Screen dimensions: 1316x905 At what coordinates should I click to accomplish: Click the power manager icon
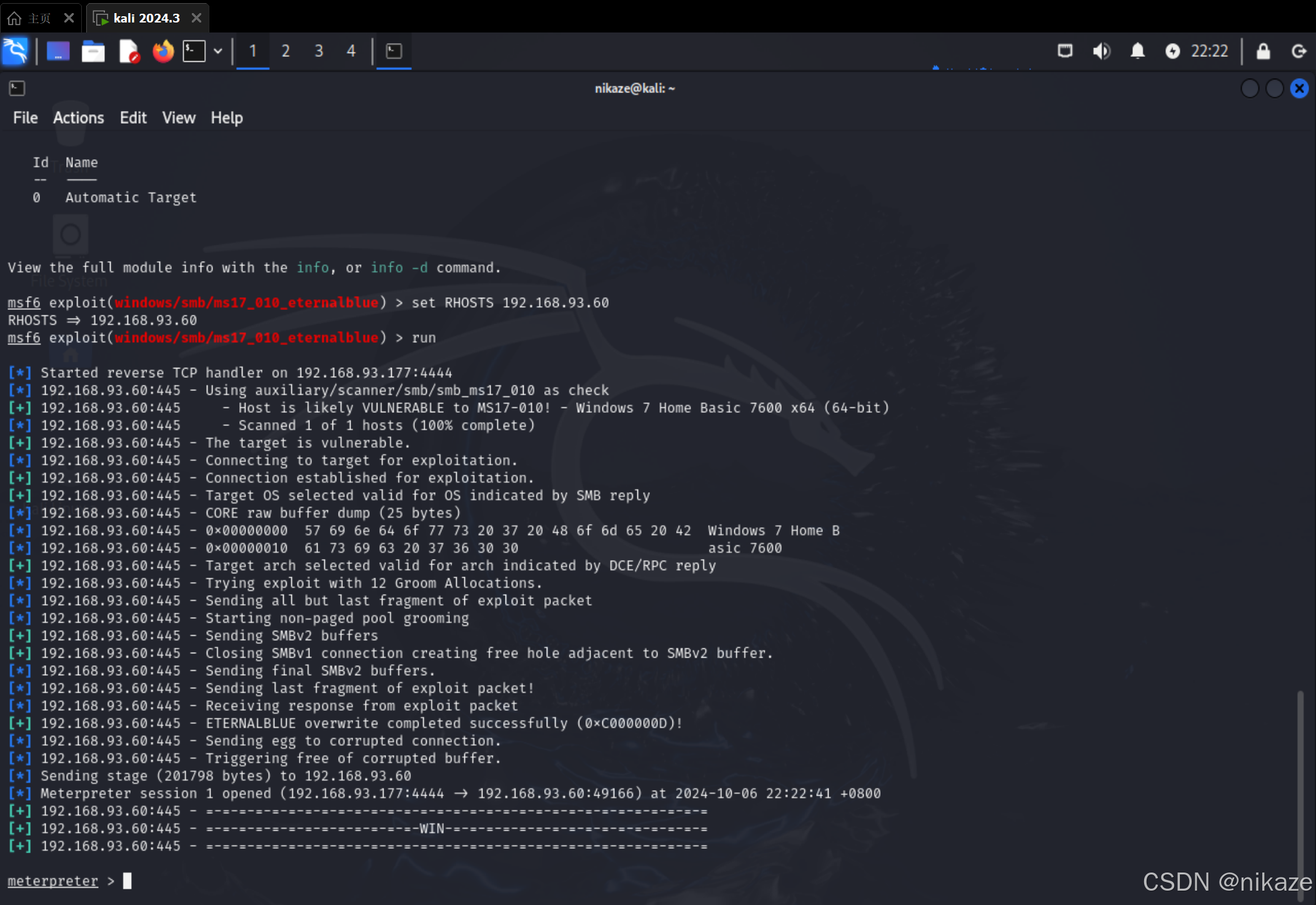(1172, 51)
